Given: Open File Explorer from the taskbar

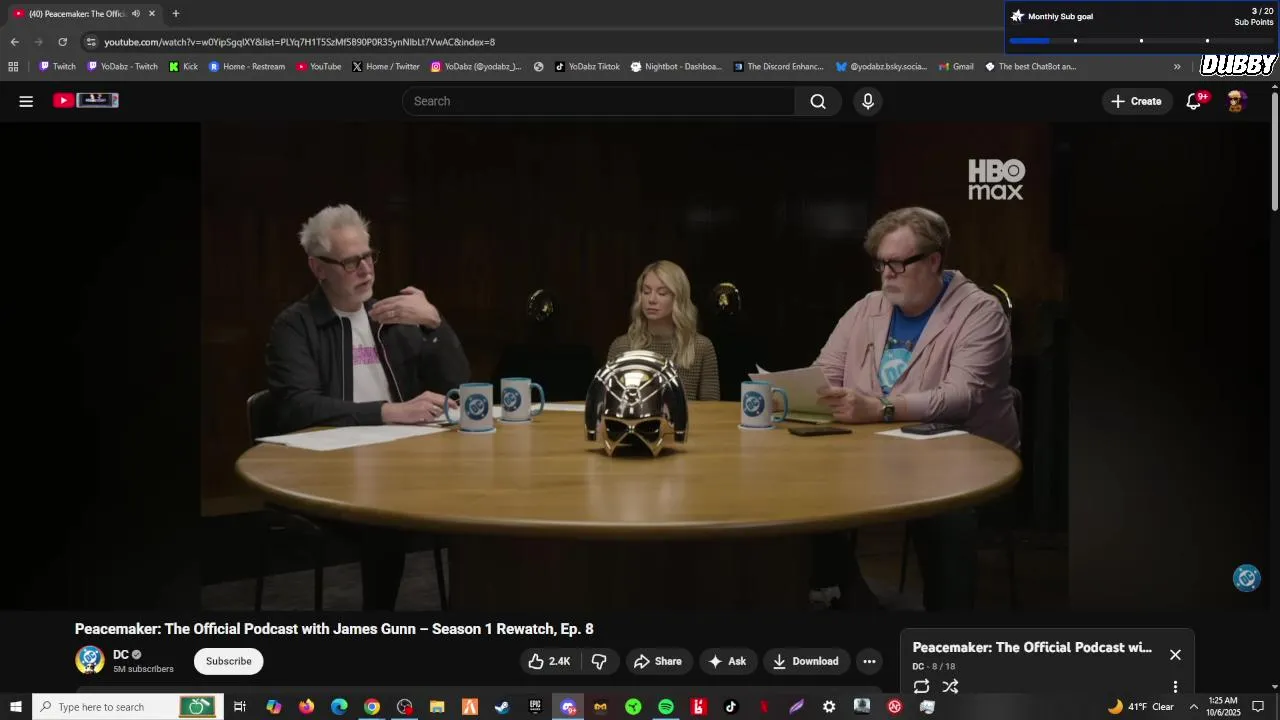Looking at the screenshot, I should point(437,707).
